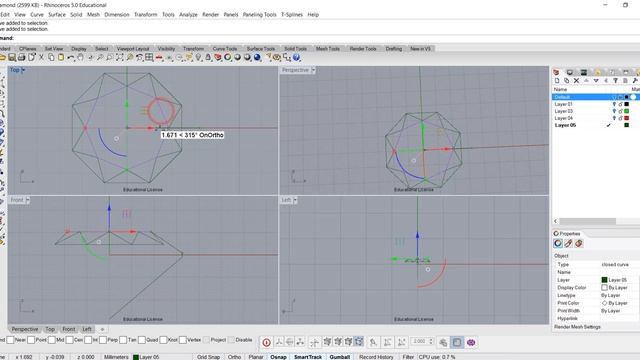Viewport: 640px width, 360px height.
Task: Toggle Planar in status bar
Action: tap(256, 357)
